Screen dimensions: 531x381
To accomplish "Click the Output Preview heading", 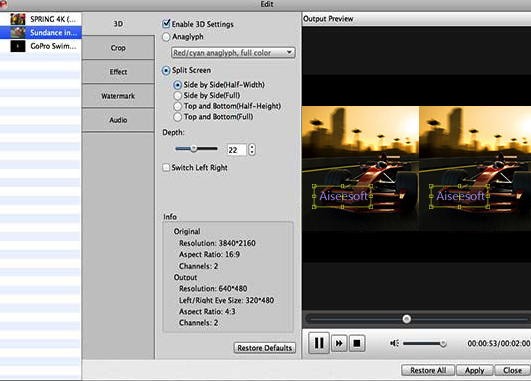I will pos(328,19).
